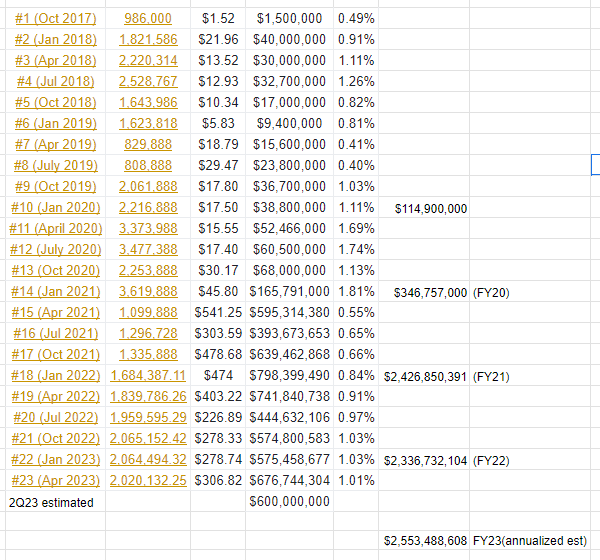Select the $600,000,000 estimate cell
This screenshot has height=560, width=600.
289,501
